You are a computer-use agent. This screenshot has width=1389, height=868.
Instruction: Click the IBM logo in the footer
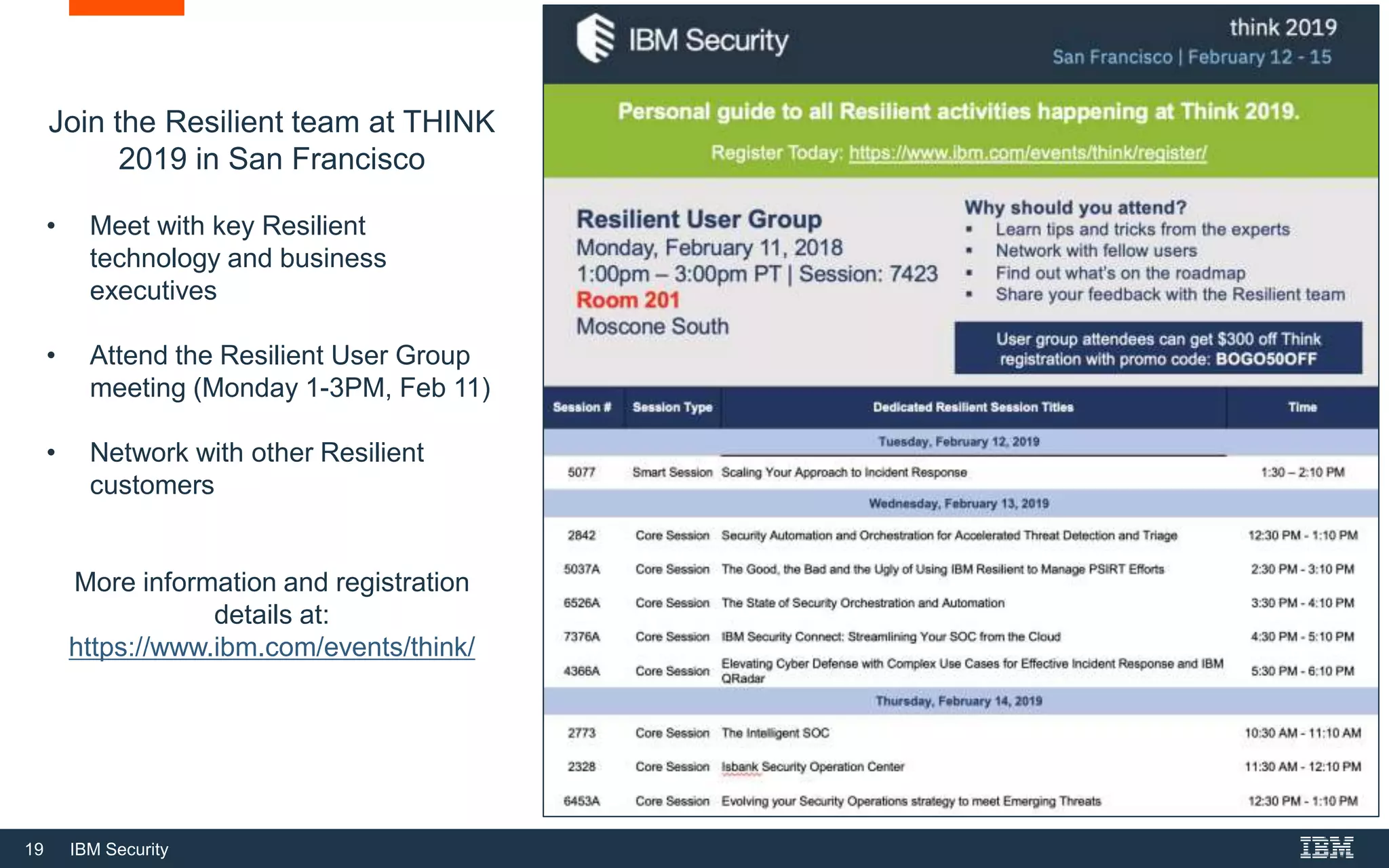point(1327,848)
